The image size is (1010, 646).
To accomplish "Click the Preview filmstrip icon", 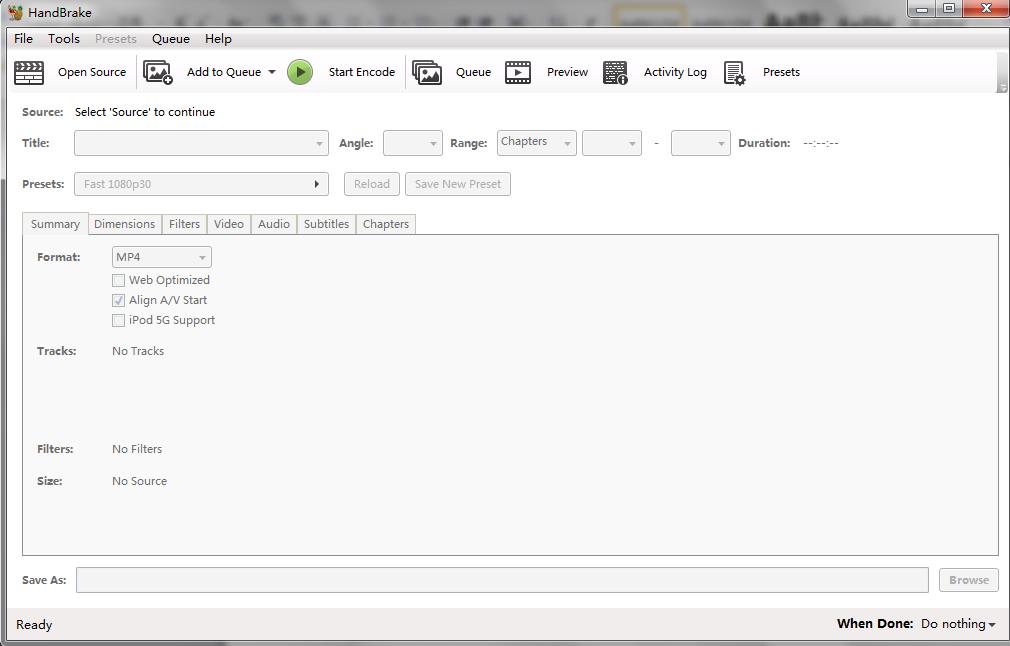I will click(518, 72).
